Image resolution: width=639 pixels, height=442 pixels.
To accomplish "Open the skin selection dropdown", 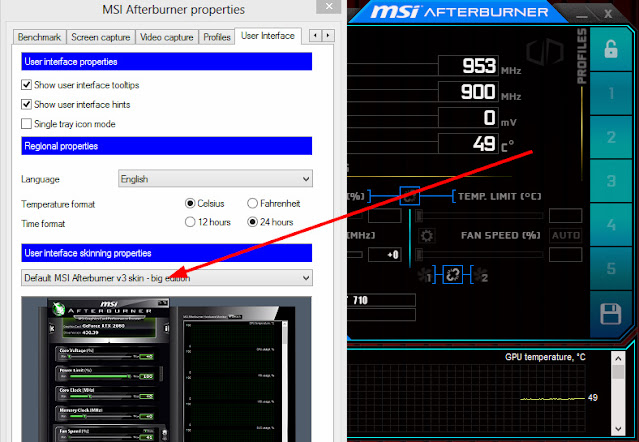I will tap(167, 278).
